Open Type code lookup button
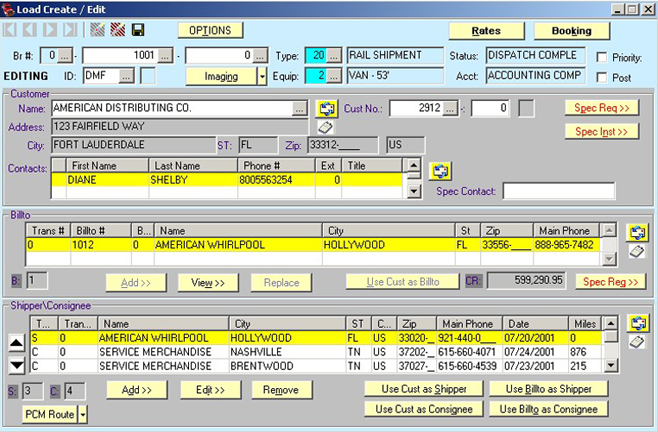 tap(334, 56)
